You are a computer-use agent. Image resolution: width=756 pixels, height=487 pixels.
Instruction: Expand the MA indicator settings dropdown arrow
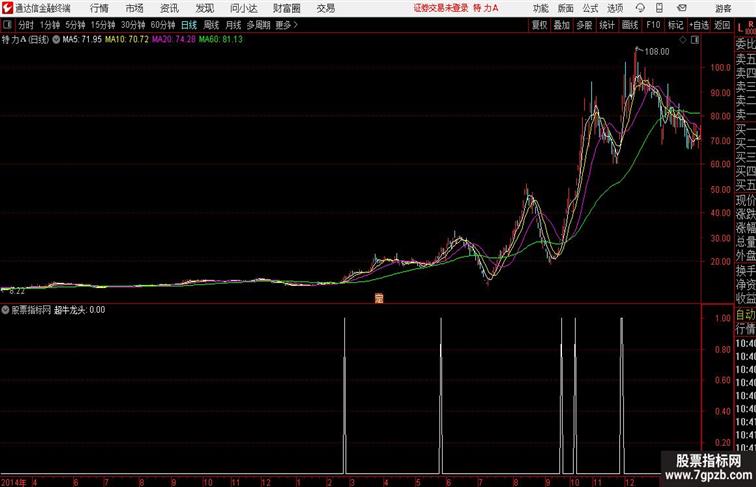coord(56,40)
